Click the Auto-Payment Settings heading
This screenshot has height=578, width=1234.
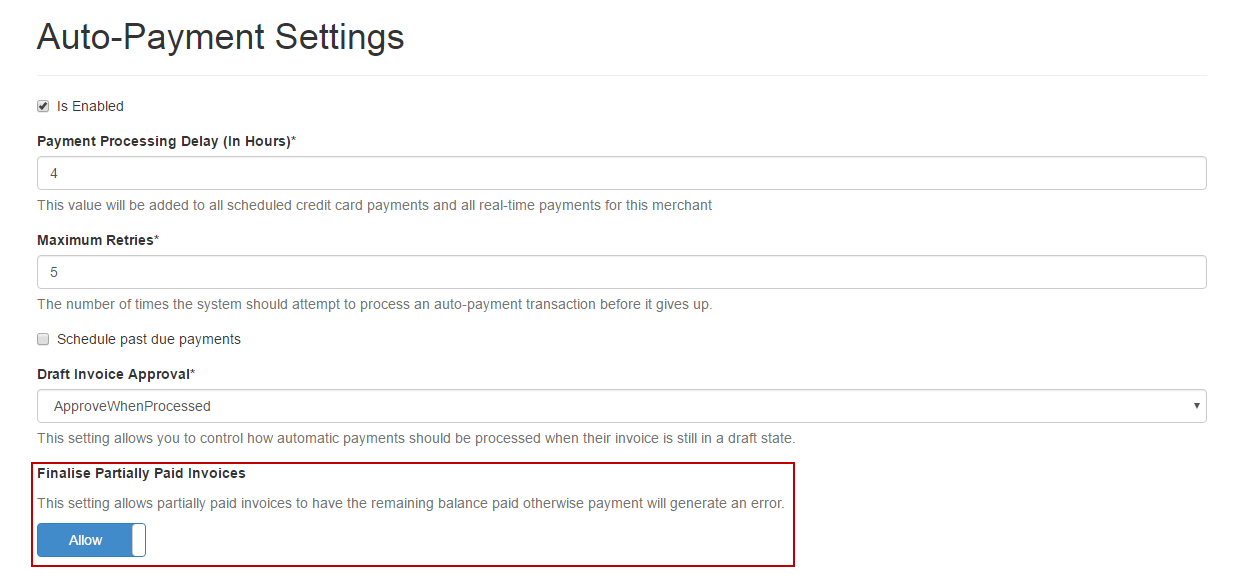[x=220, y=37]
